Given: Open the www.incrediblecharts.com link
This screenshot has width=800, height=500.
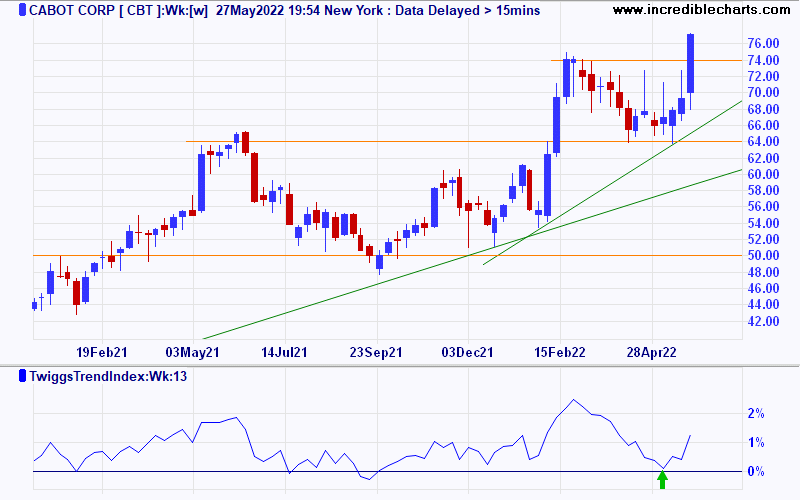Looking at the screenshot, I should [x=702, y=10].
